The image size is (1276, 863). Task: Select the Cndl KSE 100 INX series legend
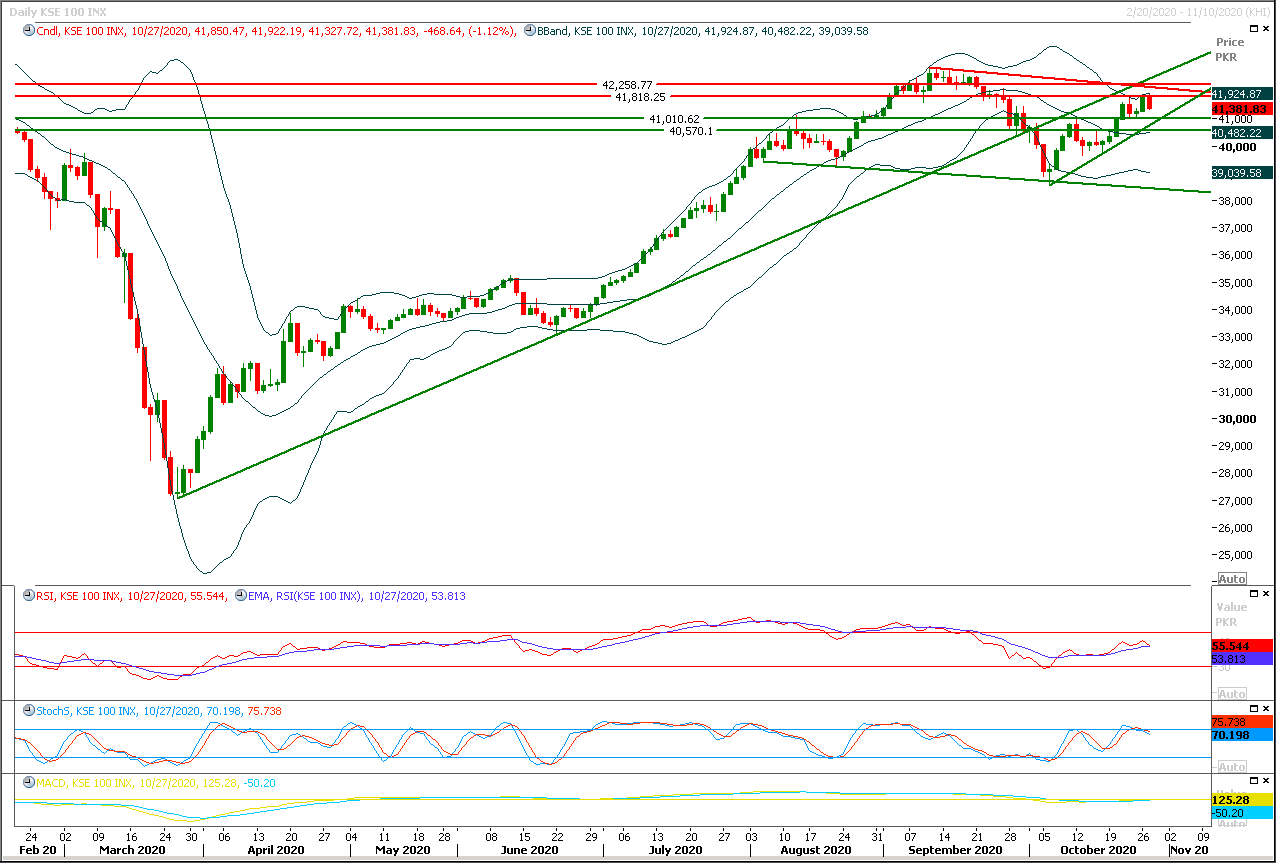click(276, 31)
